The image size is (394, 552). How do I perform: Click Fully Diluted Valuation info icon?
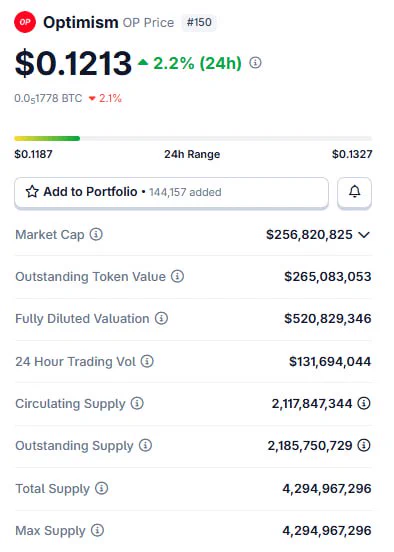[x=161, y=319]
